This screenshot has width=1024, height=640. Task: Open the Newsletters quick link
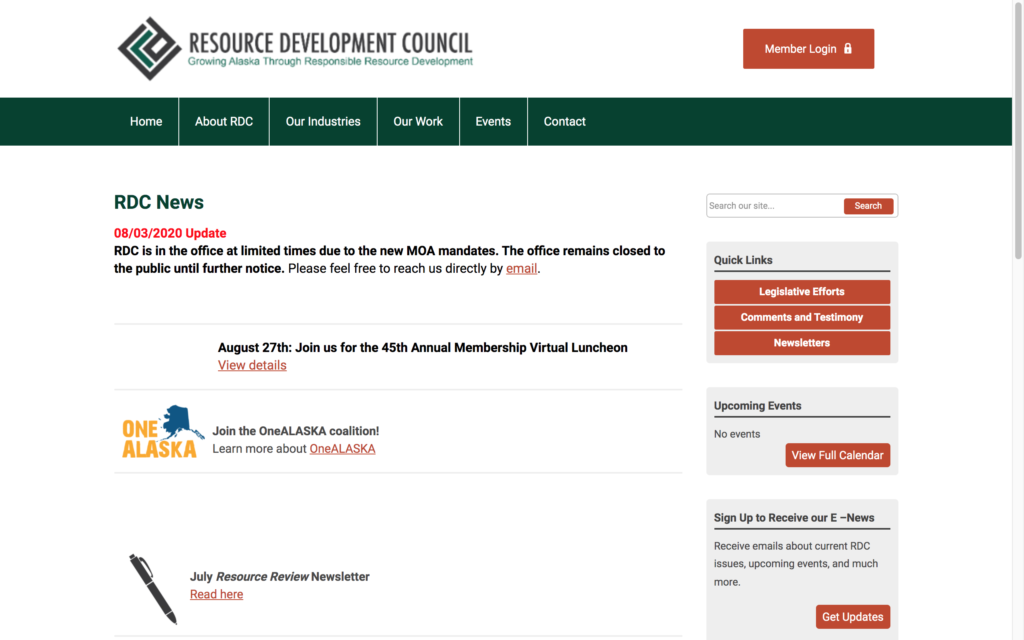[802, 343]
